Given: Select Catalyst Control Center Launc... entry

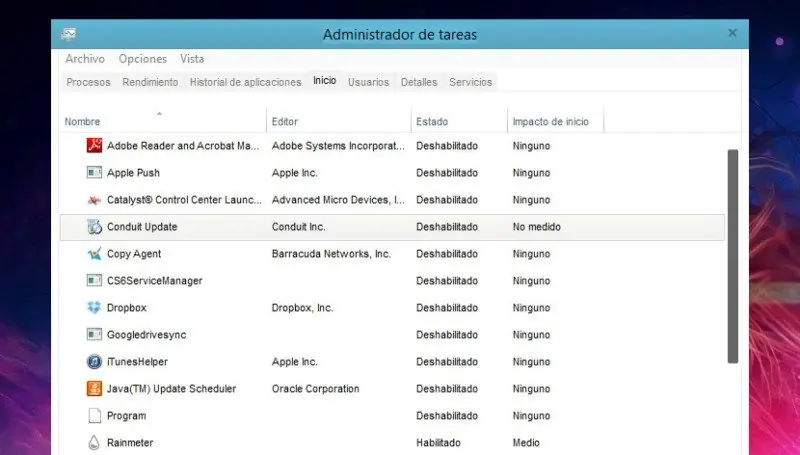Looking at the screenshot, I should (184, 200).
